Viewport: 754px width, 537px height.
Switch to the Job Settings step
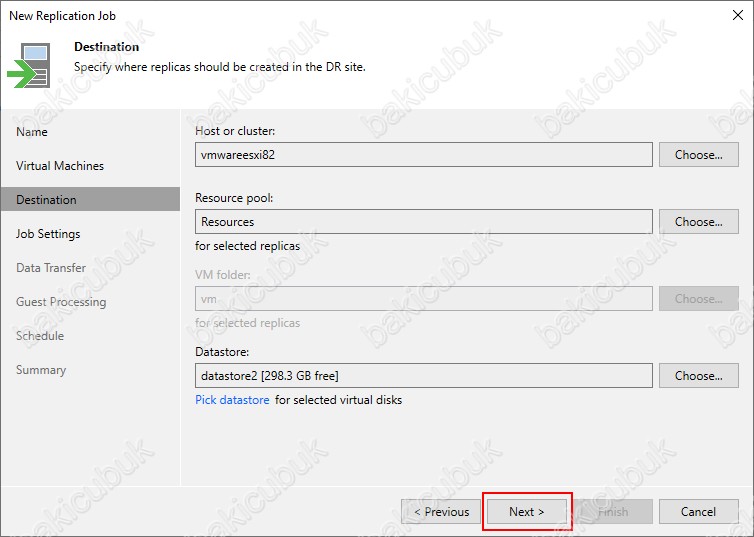pos(48,234)
